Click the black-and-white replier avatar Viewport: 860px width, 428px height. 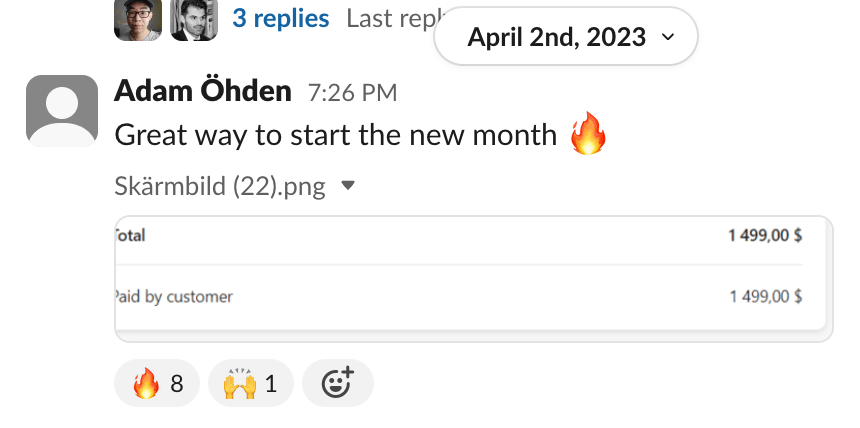tap(194, 19)
